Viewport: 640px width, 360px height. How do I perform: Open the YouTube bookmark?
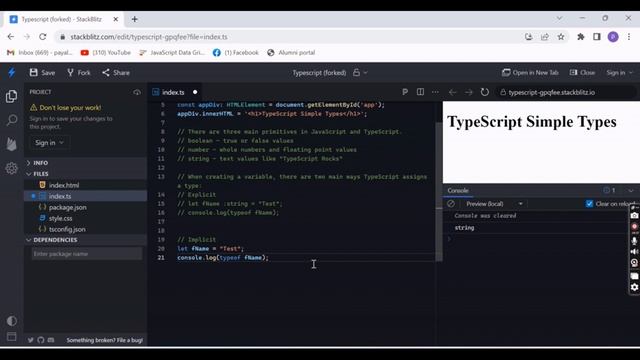click(x=106, y=53)
